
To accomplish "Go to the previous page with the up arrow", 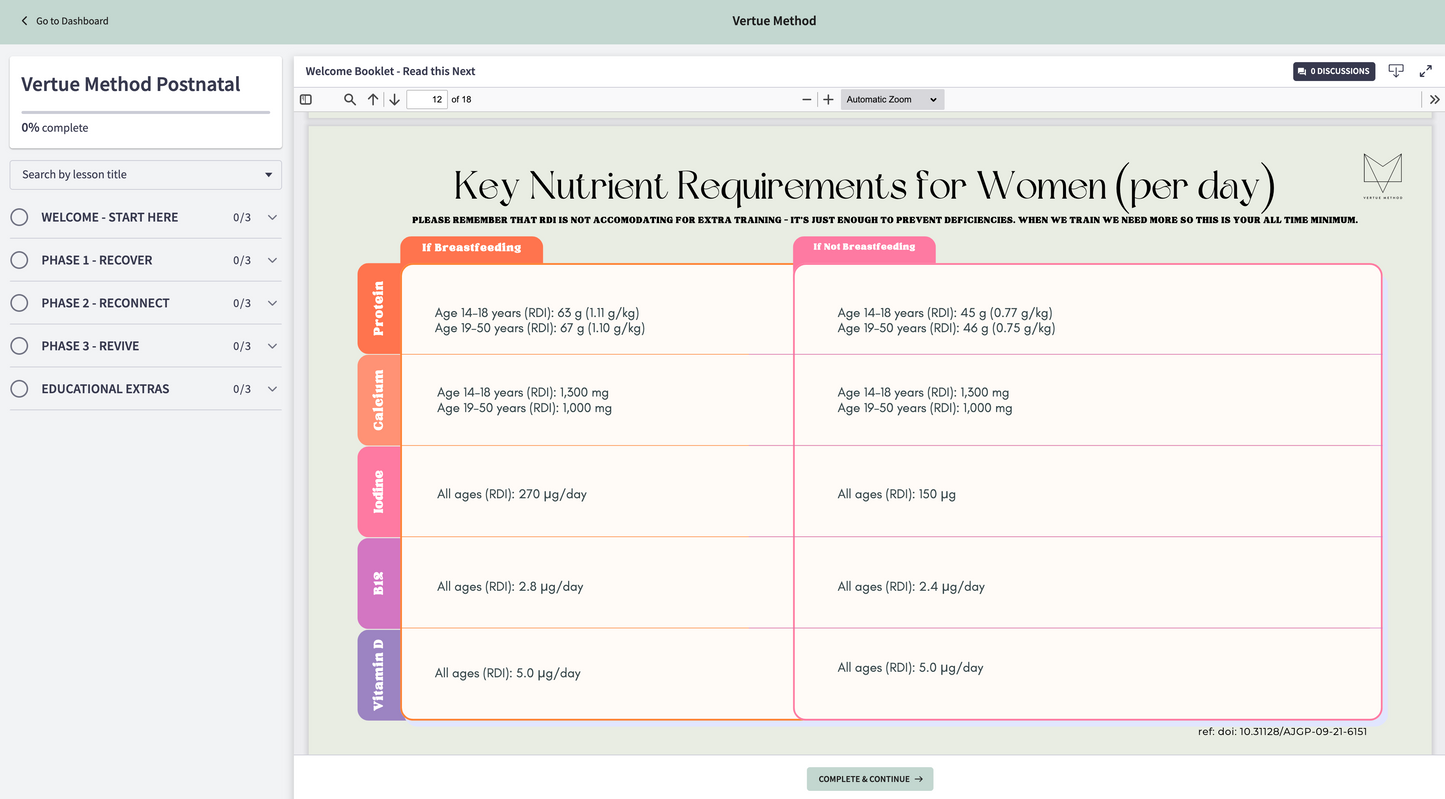I will (x=372, y=99).
